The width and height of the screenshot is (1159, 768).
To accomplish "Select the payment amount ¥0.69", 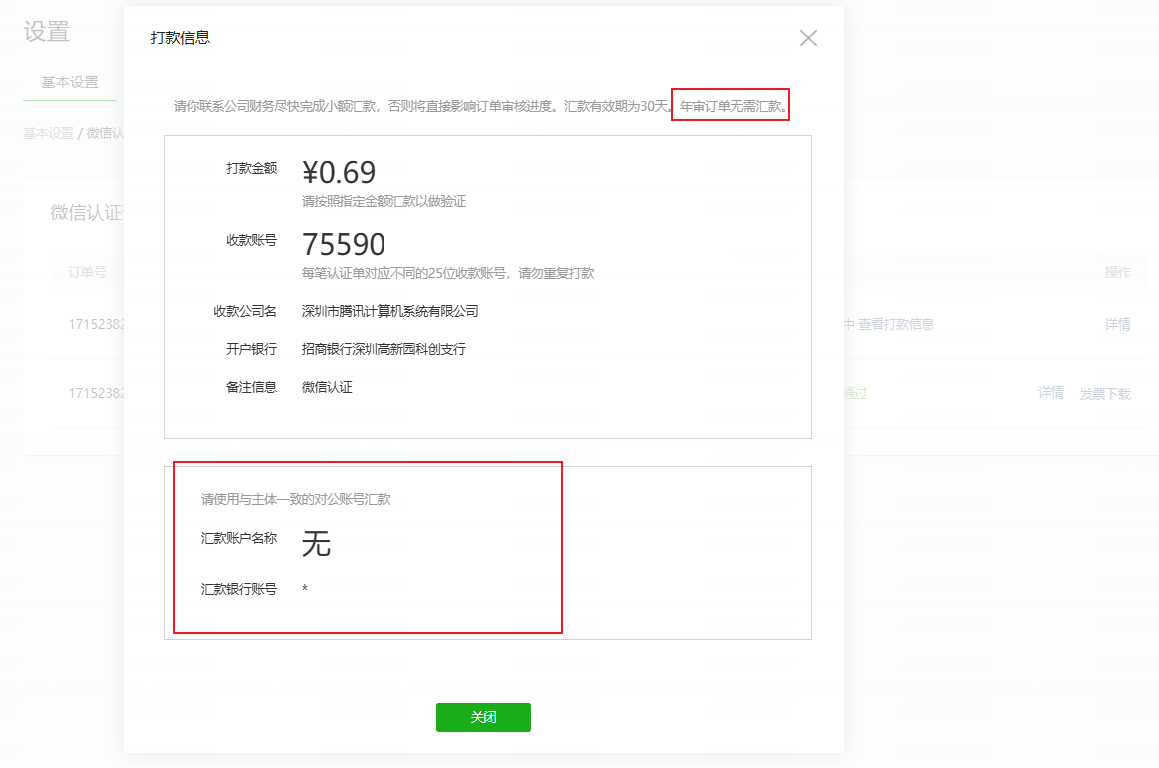I will pyautogui.click(x=339, y=172).
